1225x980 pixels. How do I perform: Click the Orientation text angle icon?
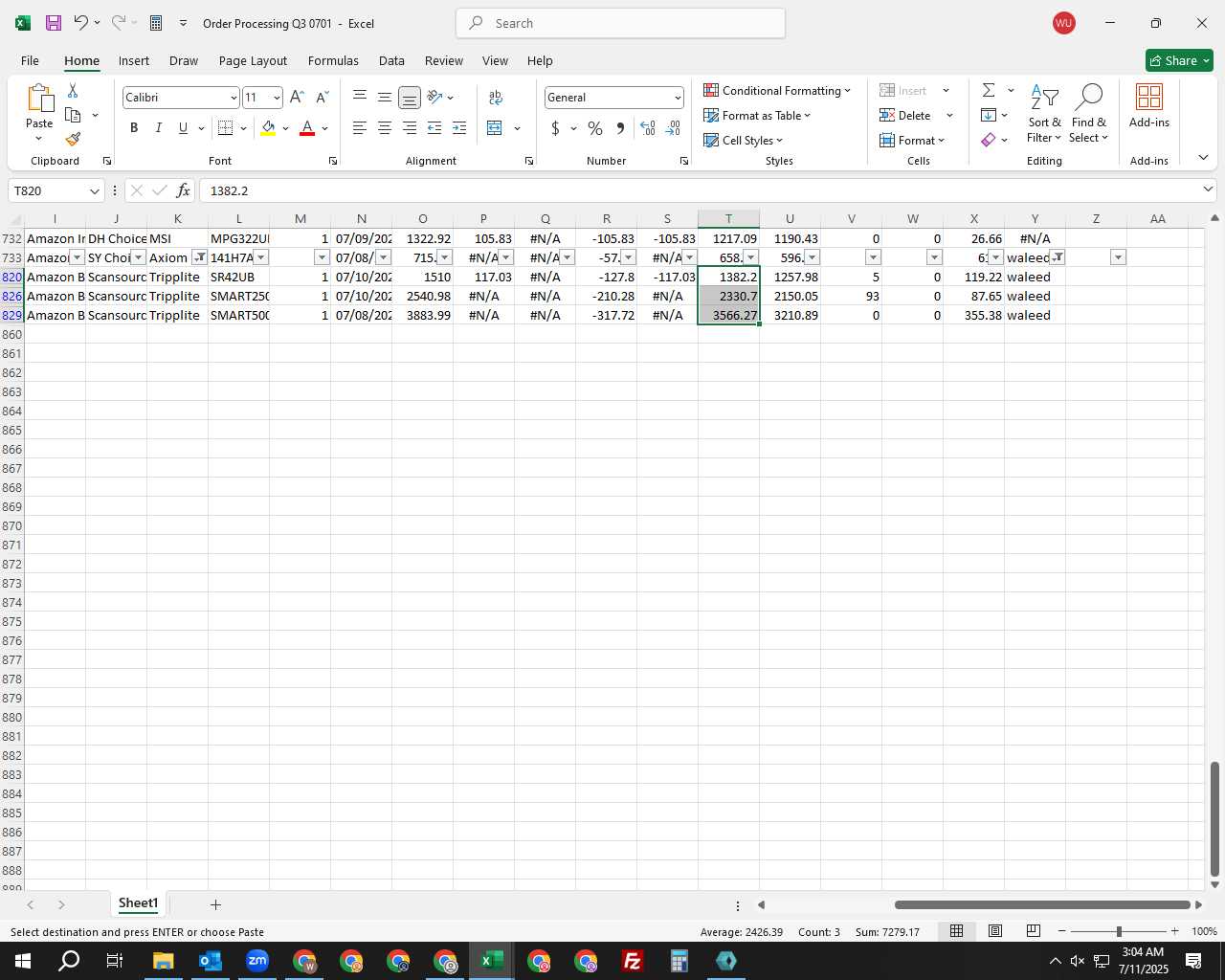click(x=435, y=97)
